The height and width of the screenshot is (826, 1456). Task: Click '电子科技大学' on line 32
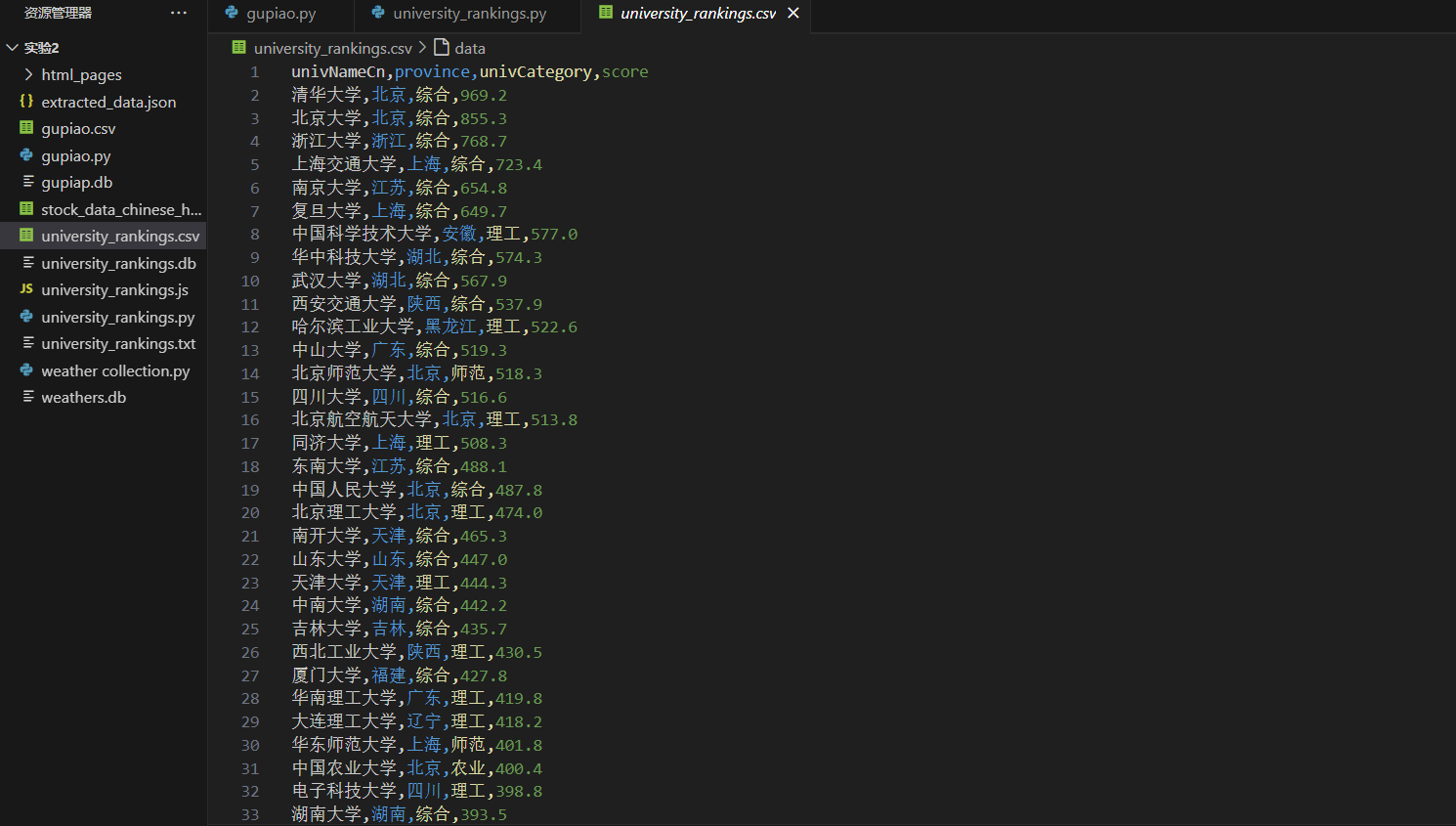point(344,791)
